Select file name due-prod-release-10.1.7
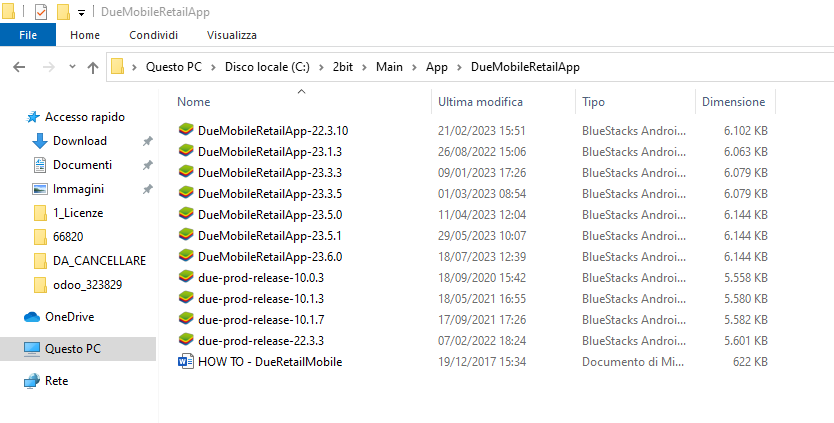This screenshot has width=834, height=423. click(261, 320)
